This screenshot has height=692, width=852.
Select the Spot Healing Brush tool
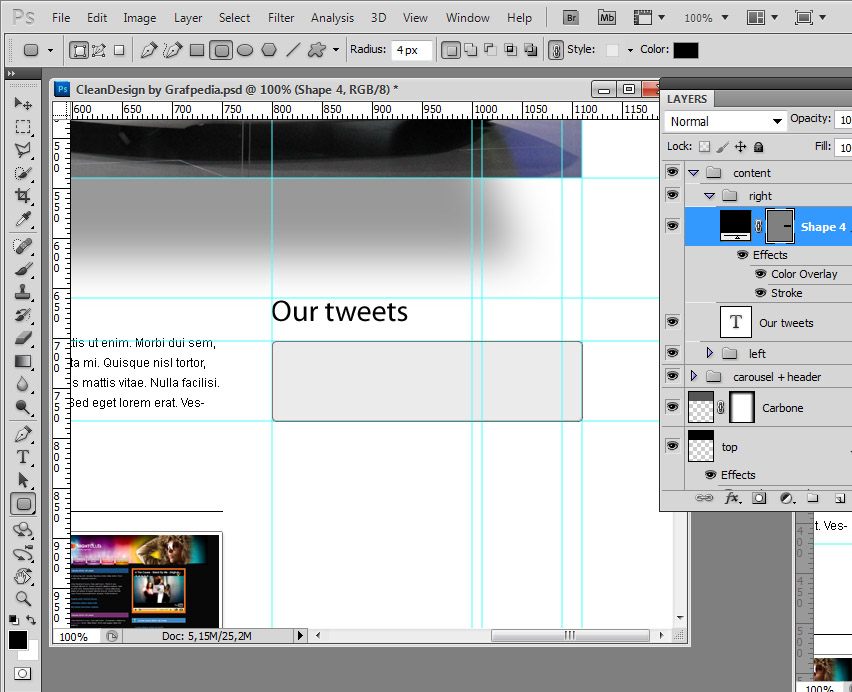(23, 246)
